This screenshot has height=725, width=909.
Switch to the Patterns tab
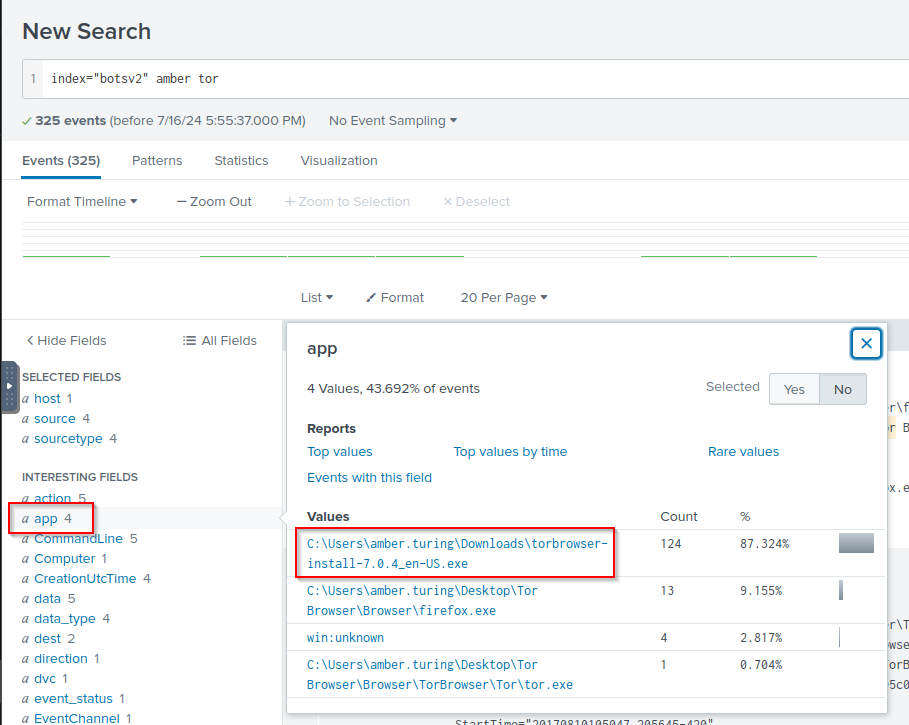(157, 161)
